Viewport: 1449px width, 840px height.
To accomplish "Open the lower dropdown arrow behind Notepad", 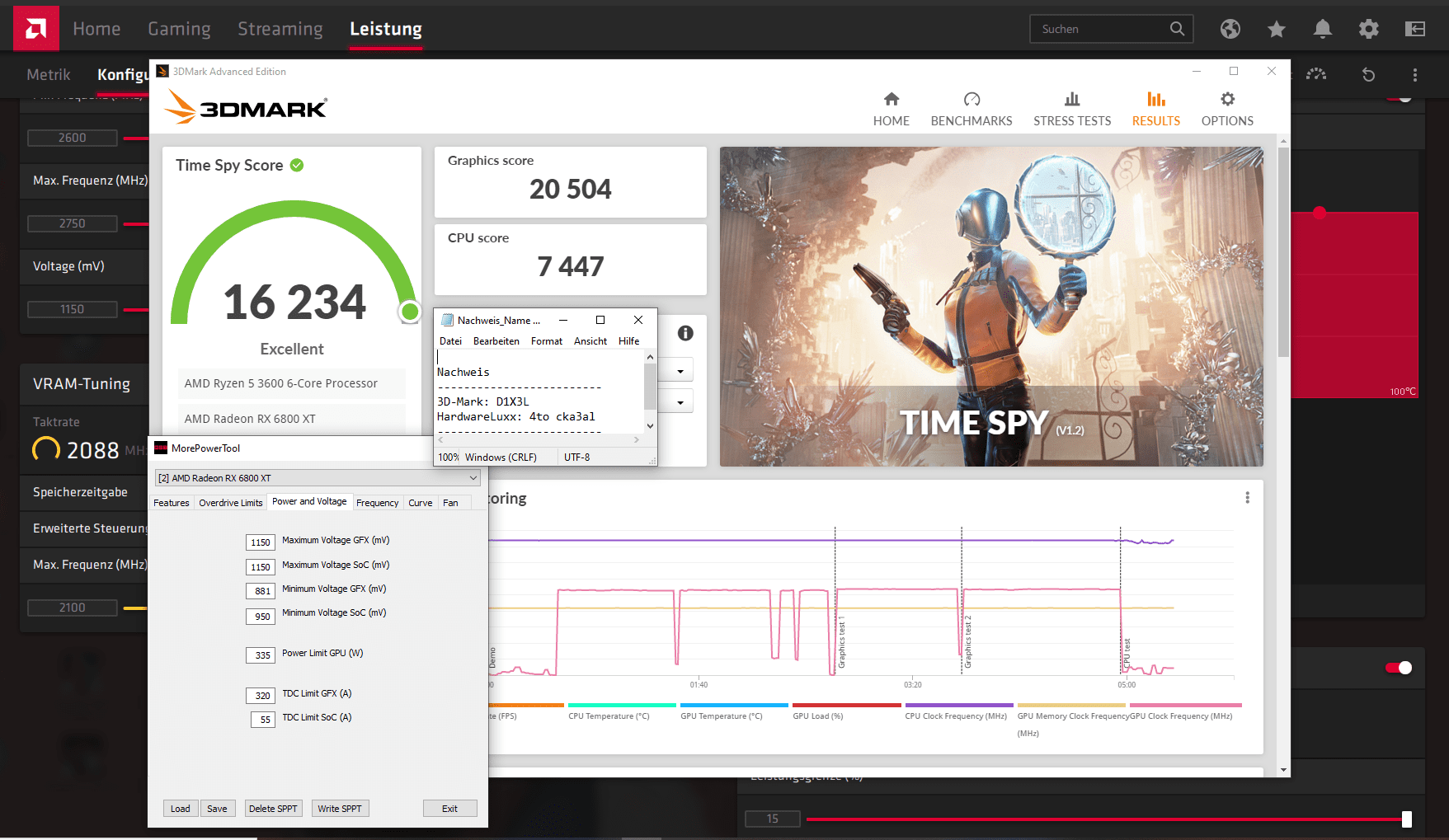I will 680,402.
